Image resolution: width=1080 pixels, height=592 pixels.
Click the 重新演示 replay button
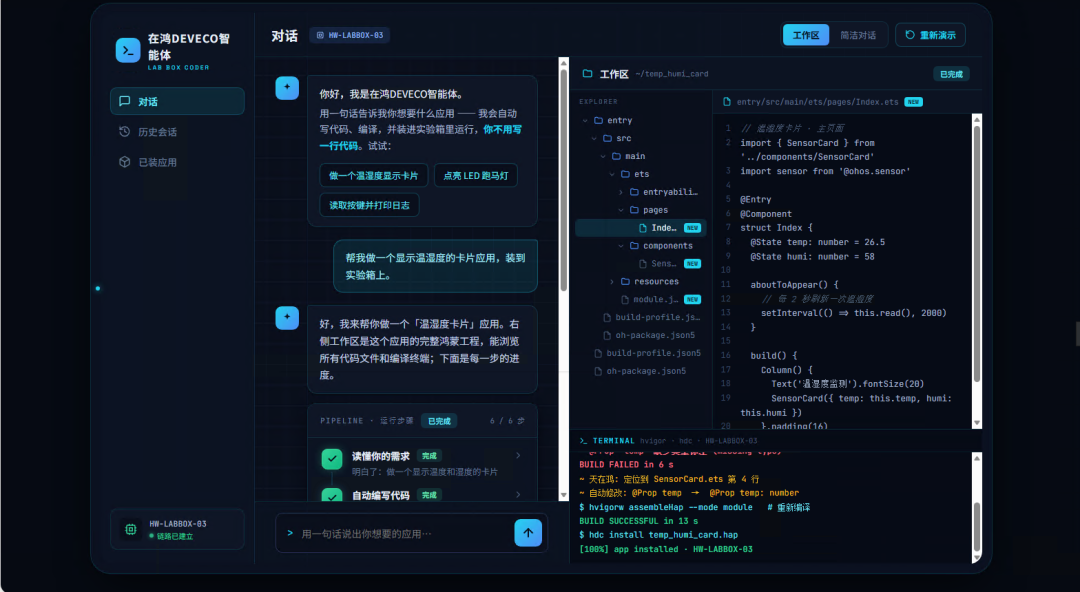[x=930, y=35]
